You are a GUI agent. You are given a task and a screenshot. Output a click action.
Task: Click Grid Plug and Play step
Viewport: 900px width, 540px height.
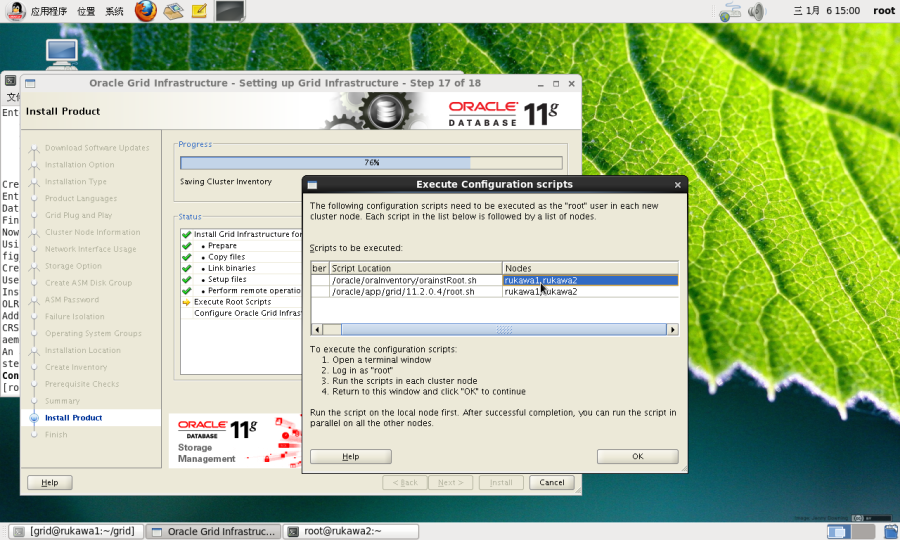[x=78, y=215]
